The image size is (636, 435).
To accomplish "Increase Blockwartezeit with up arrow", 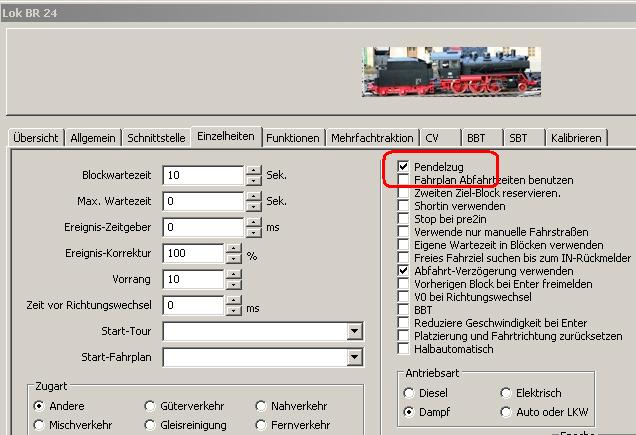I will tap(253, 169).
